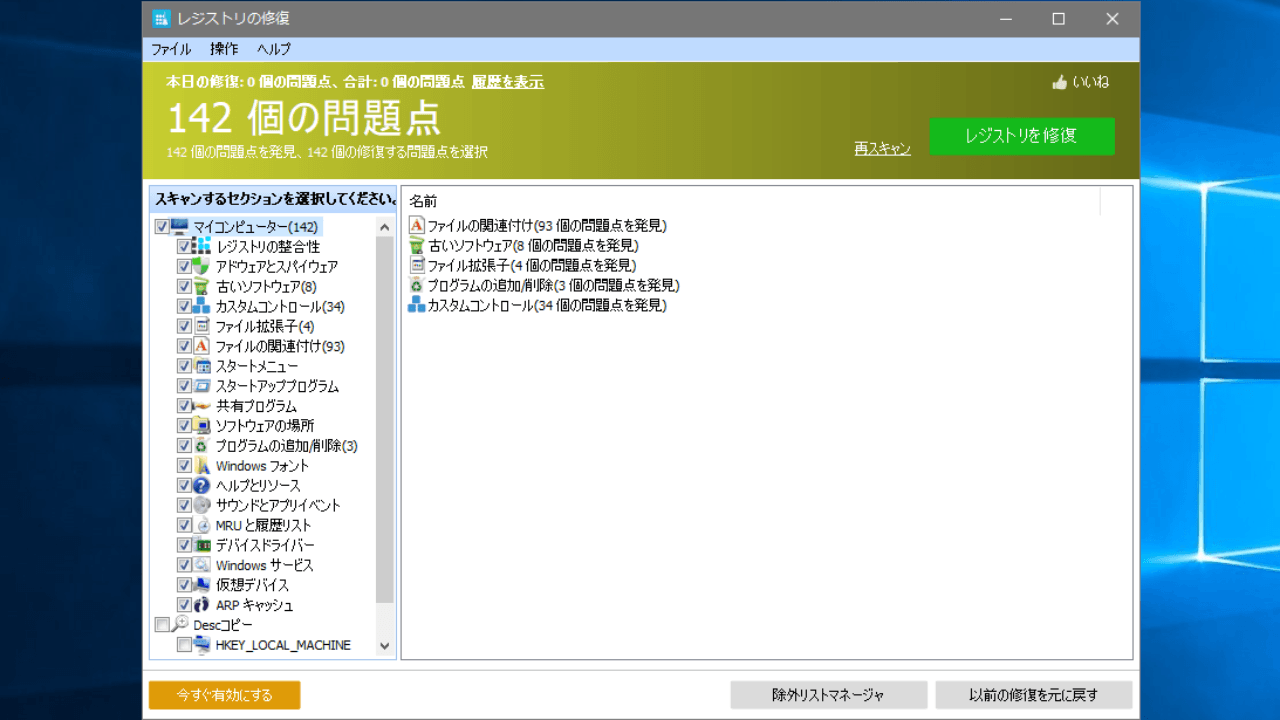Image resolution: width=1280 pixels, height=720 pixels.
Task: Uncheck the スタートメニュー checkbox
Action: 184,366
